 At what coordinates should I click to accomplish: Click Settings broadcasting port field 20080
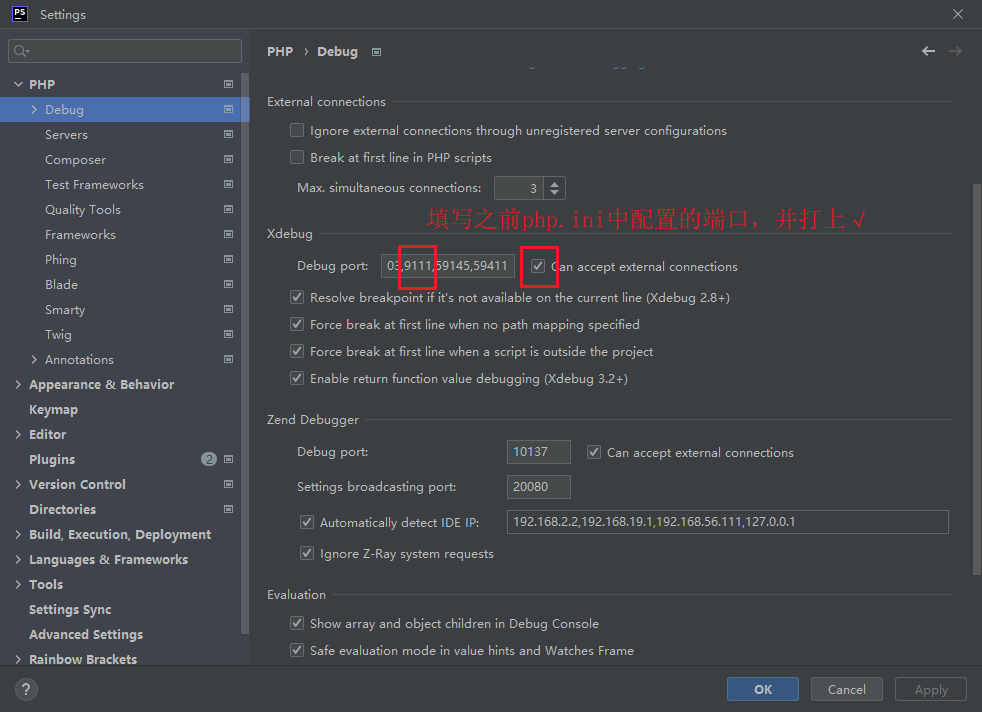pos(539,487)
